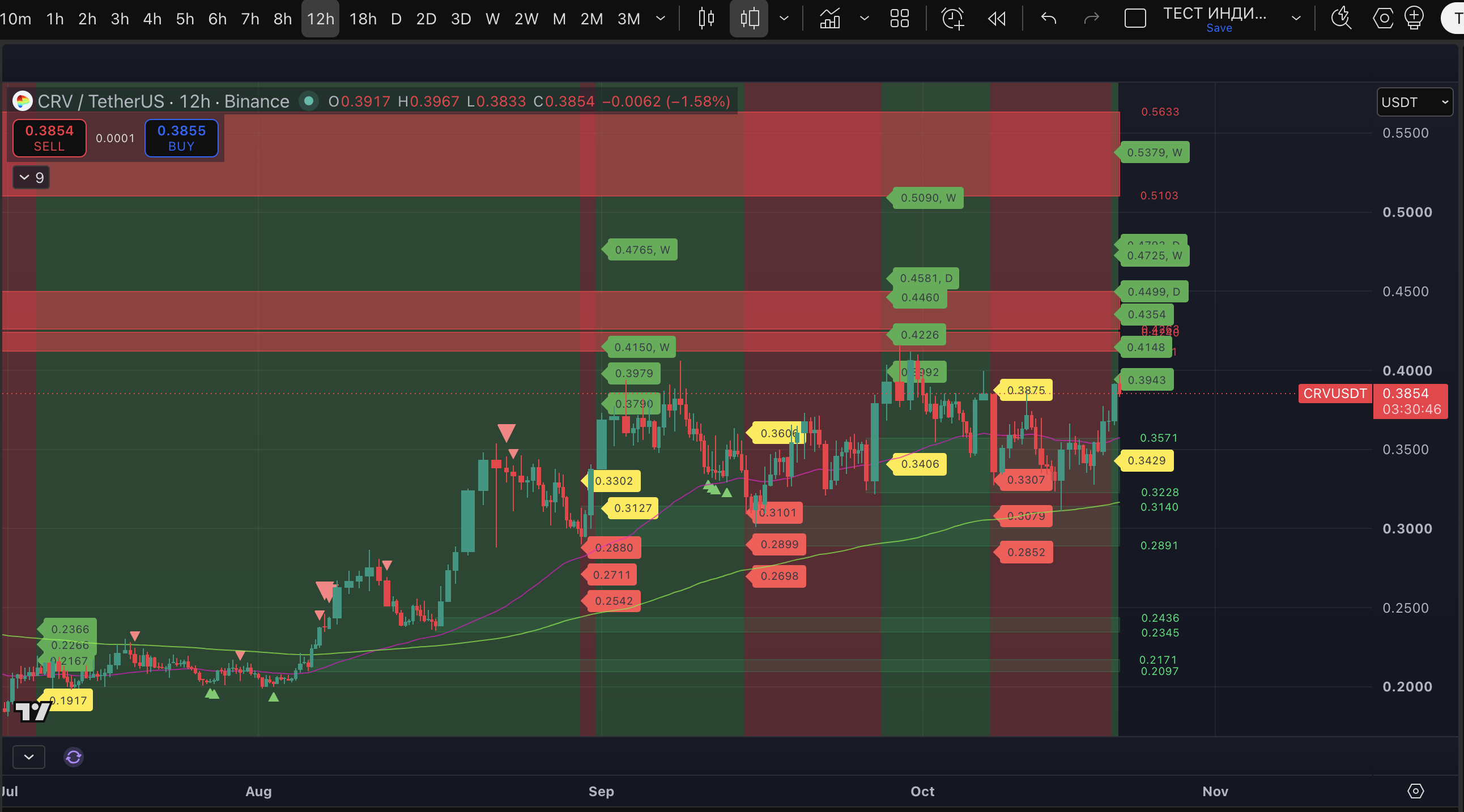This screenshot has width=1464, height=812.
Task: Click the TradingView logo on chart
Action: tap(32, 711)
